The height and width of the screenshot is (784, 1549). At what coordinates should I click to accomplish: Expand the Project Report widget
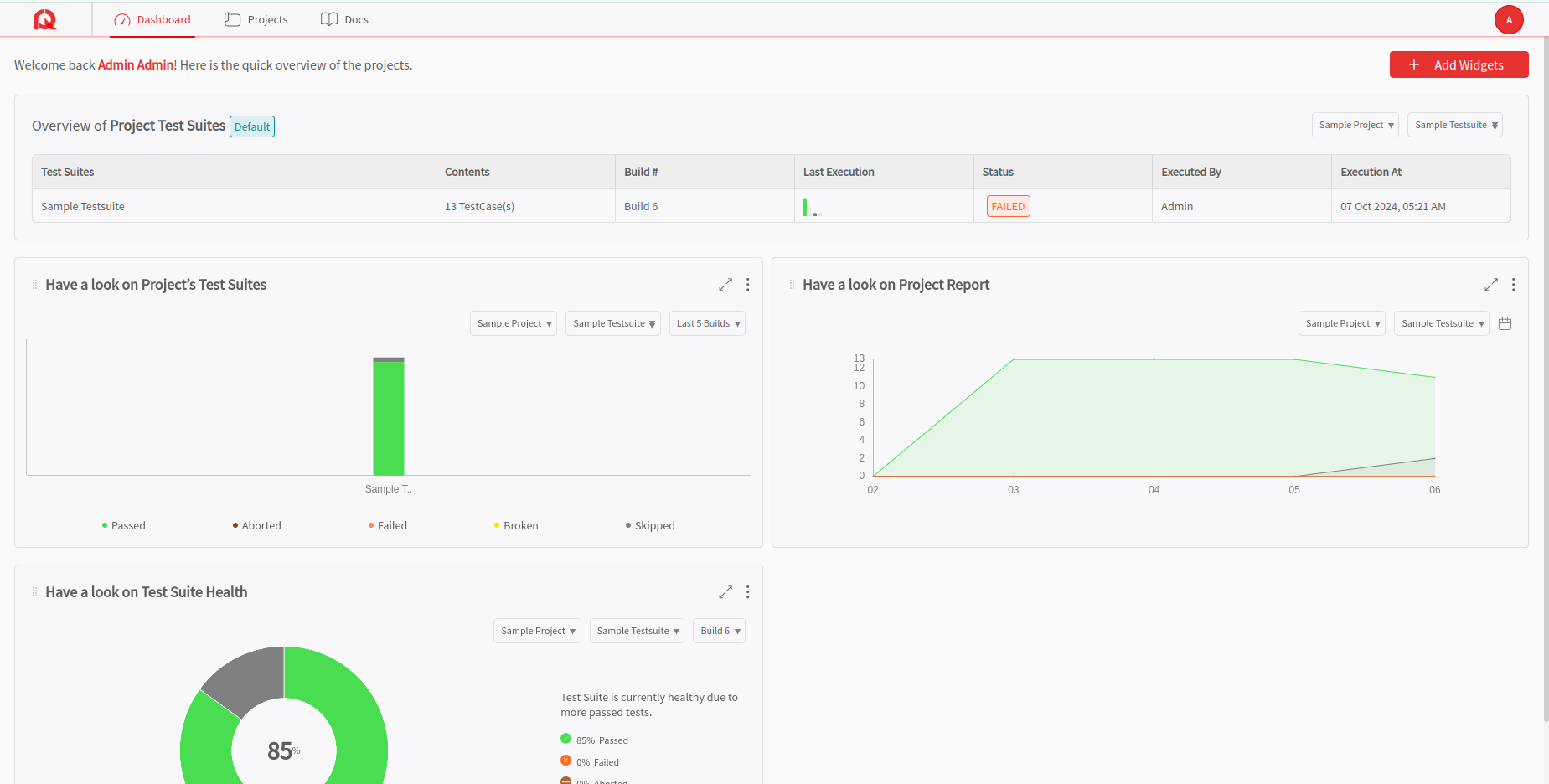1491,285
